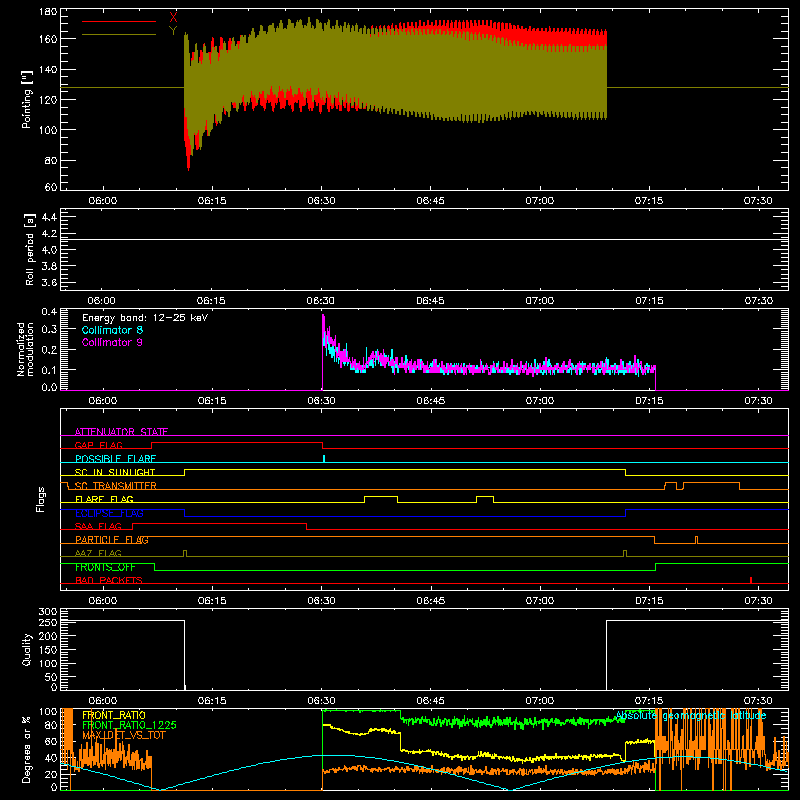Click the 'POSSIBLE_FLARE' label
Viewport: 800px width, 800px height.
click(x=115, y=459)
